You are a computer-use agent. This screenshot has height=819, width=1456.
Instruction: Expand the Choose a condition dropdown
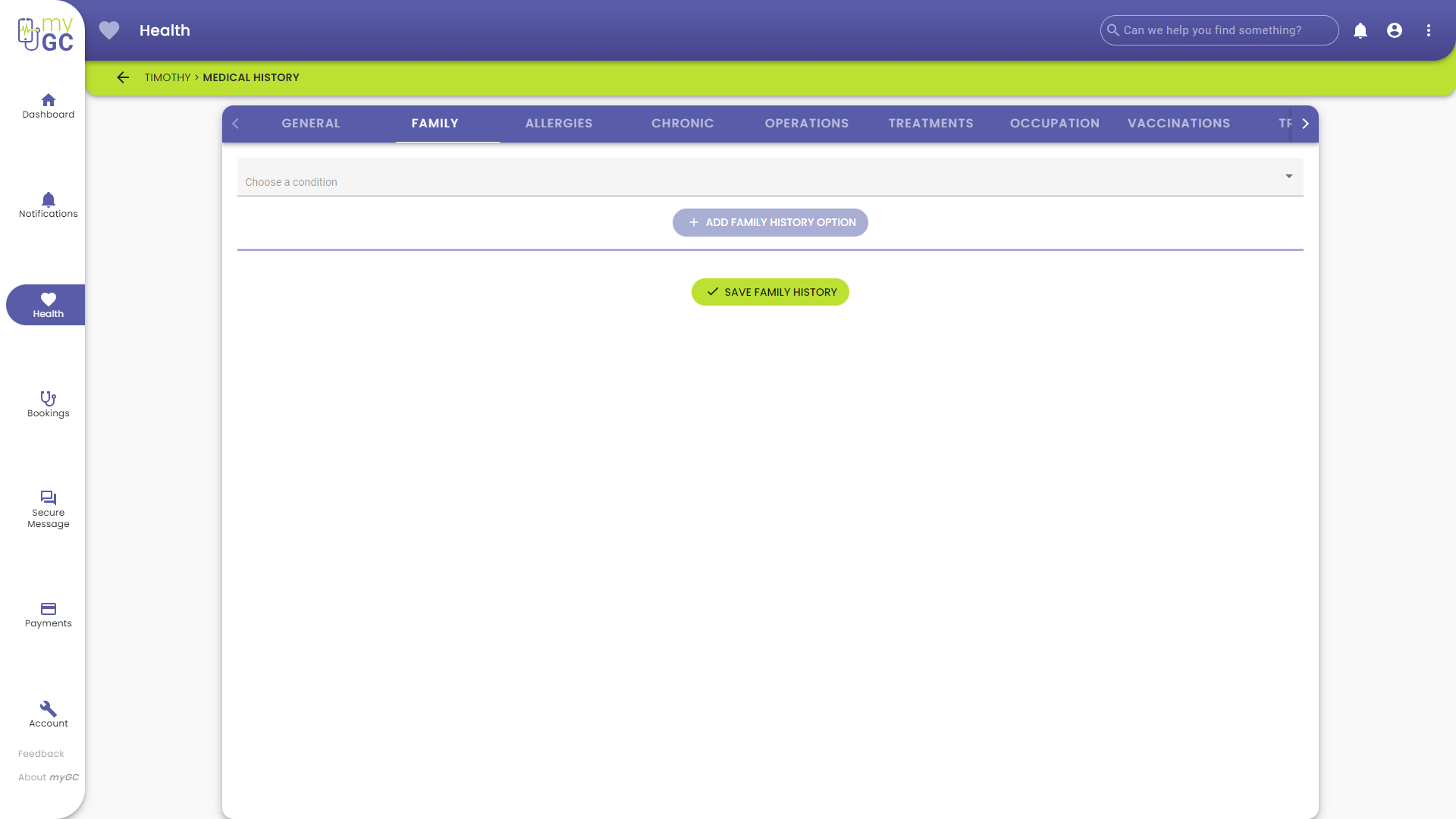click(x=770, y=177)
